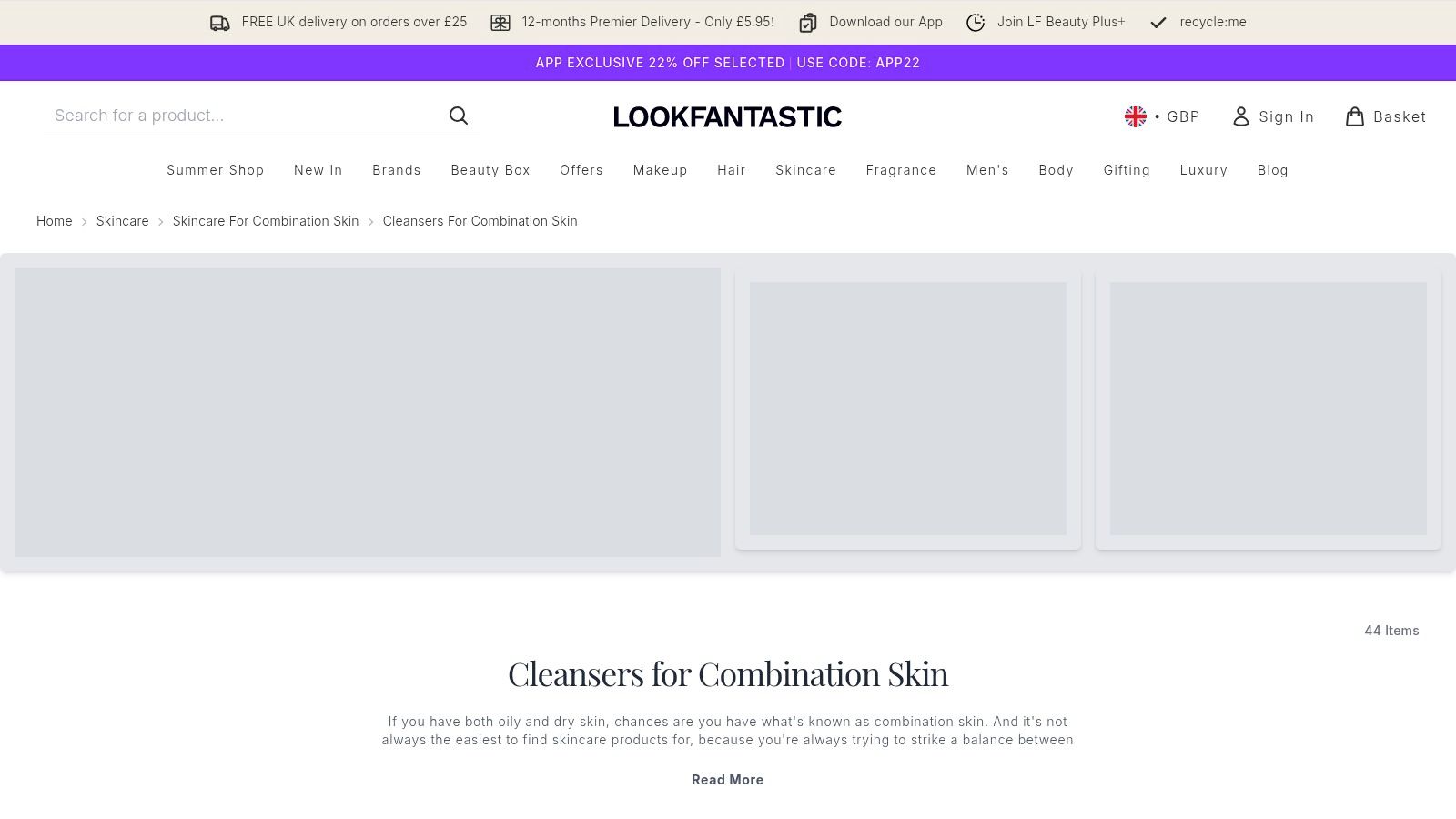Click the APP EXCLUSIVE 22% OFF banner
The image size is (1456, 819).
(728, 63)
